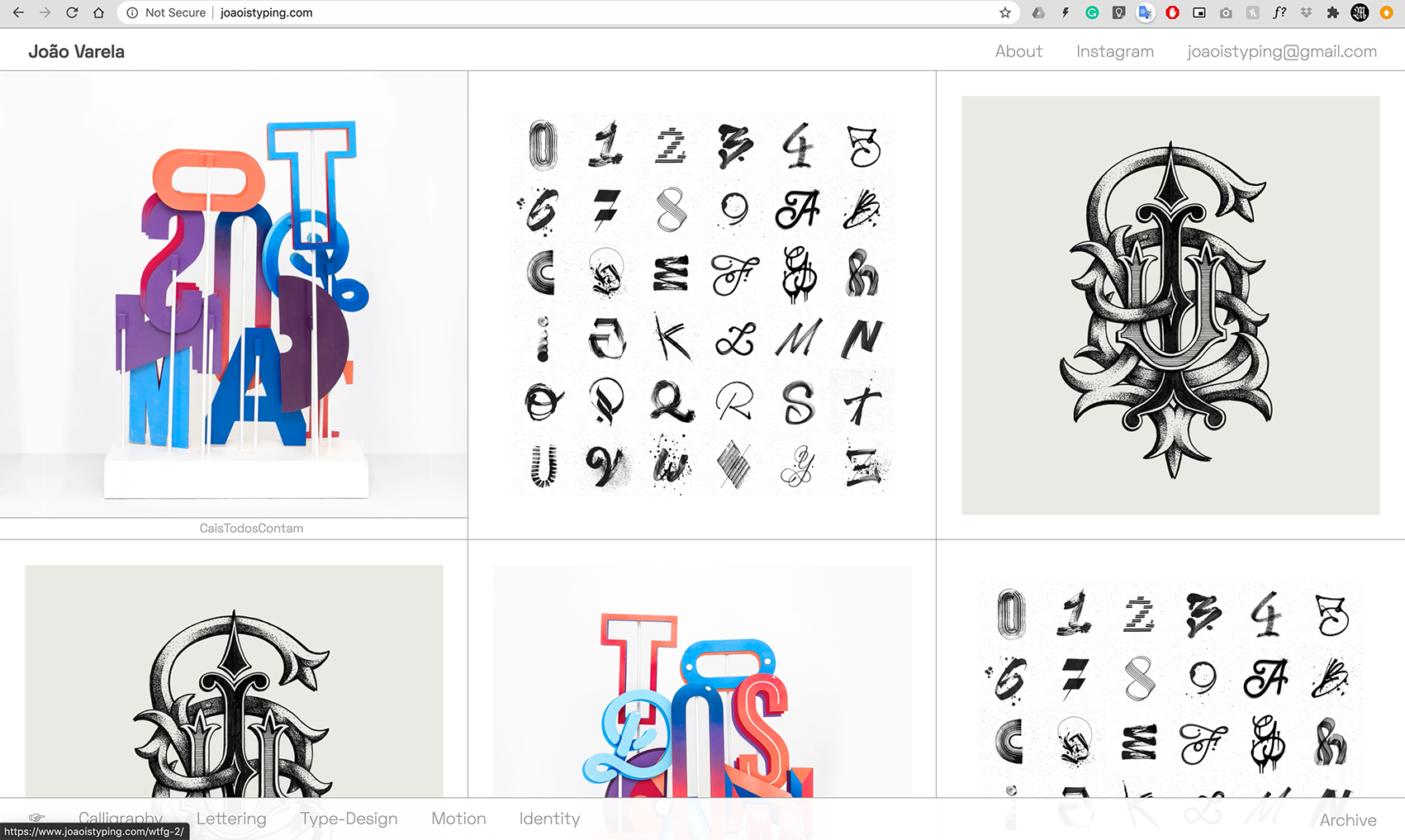
Task: Click the f? font finder extension
Action: [1279, 12]
